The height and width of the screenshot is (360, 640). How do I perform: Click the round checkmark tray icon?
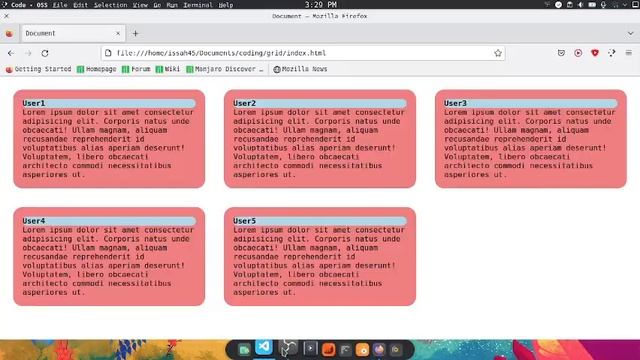pos(558,5)
